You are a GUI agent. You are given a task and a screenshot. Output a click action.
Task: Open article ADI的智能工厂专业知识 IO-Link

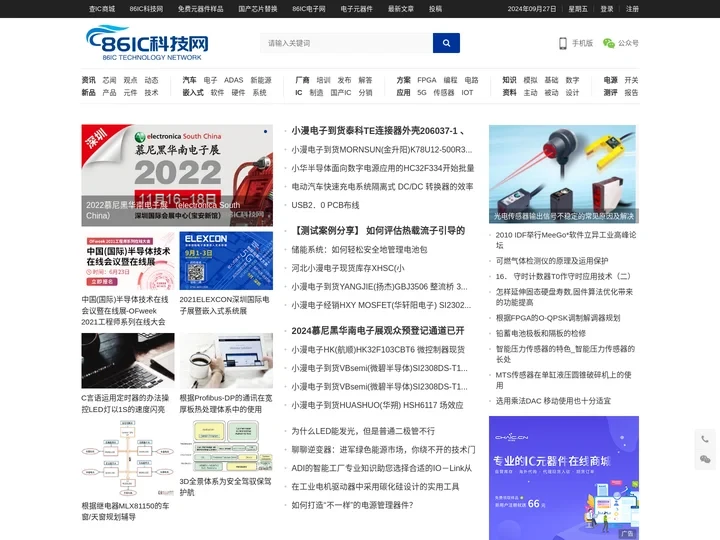(x=382, y=468)
